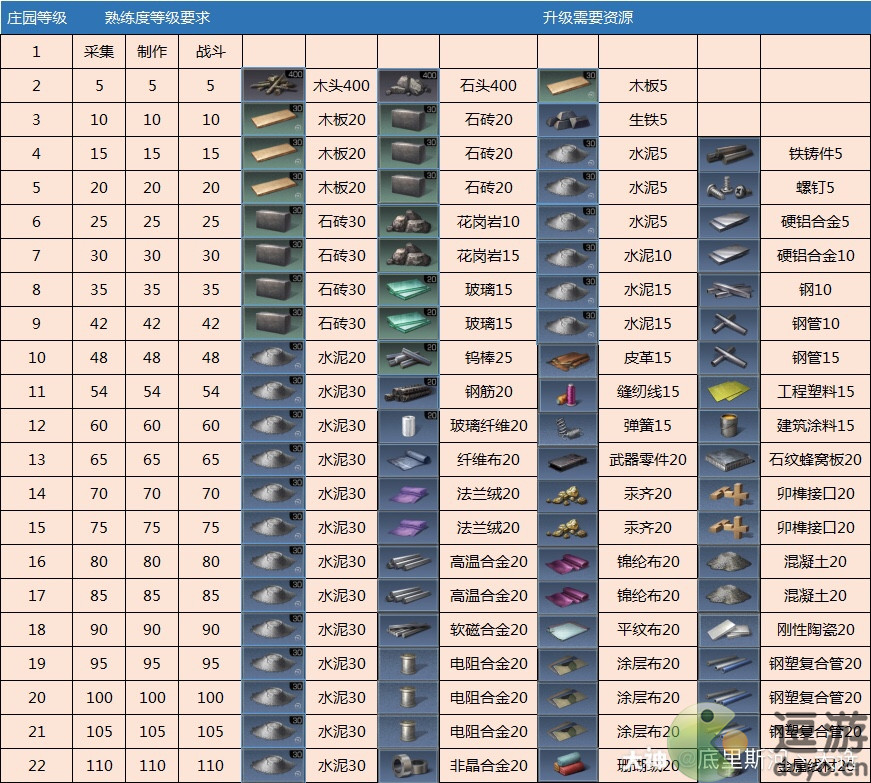The image size is (871, 783).
Task: Click the resistance alloy icon in row 19
Action: point(408,663)
